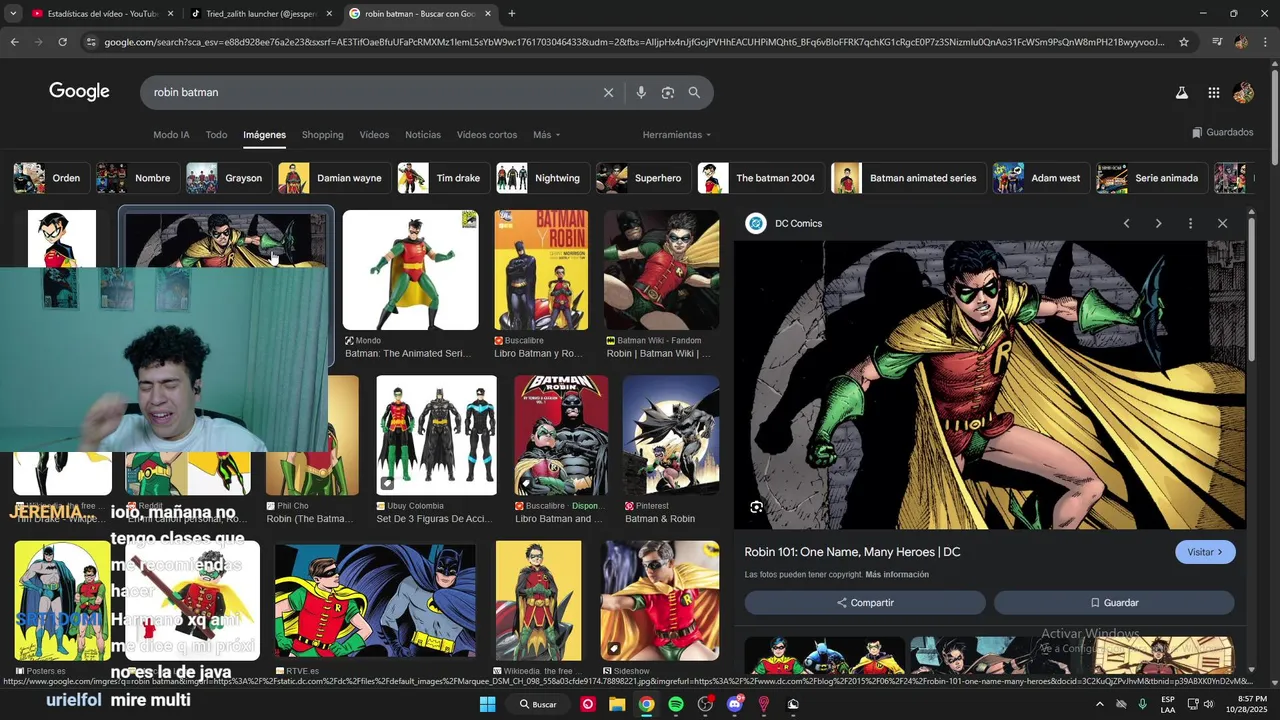1280x720 pixels.
Task: Open the Robin 101: One Name, Many Heroes title
Action: [x=852, y=552]
